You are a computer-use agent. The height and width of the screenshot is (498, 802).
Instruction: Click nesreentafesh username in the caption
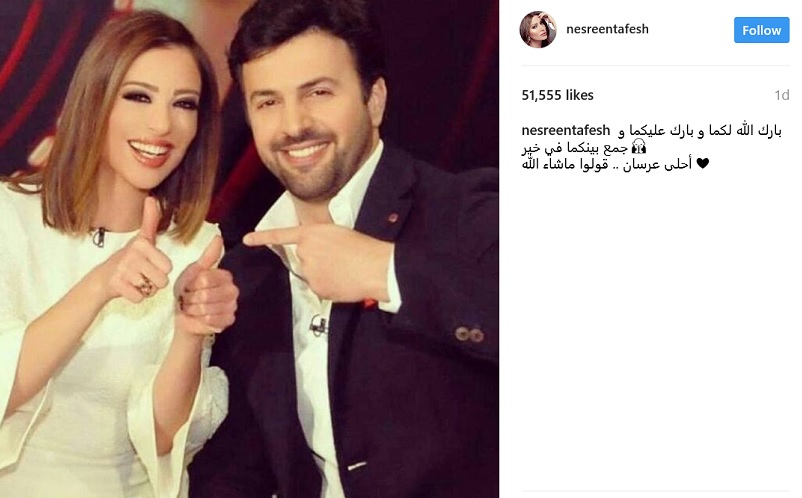click(x=566, y=130)
